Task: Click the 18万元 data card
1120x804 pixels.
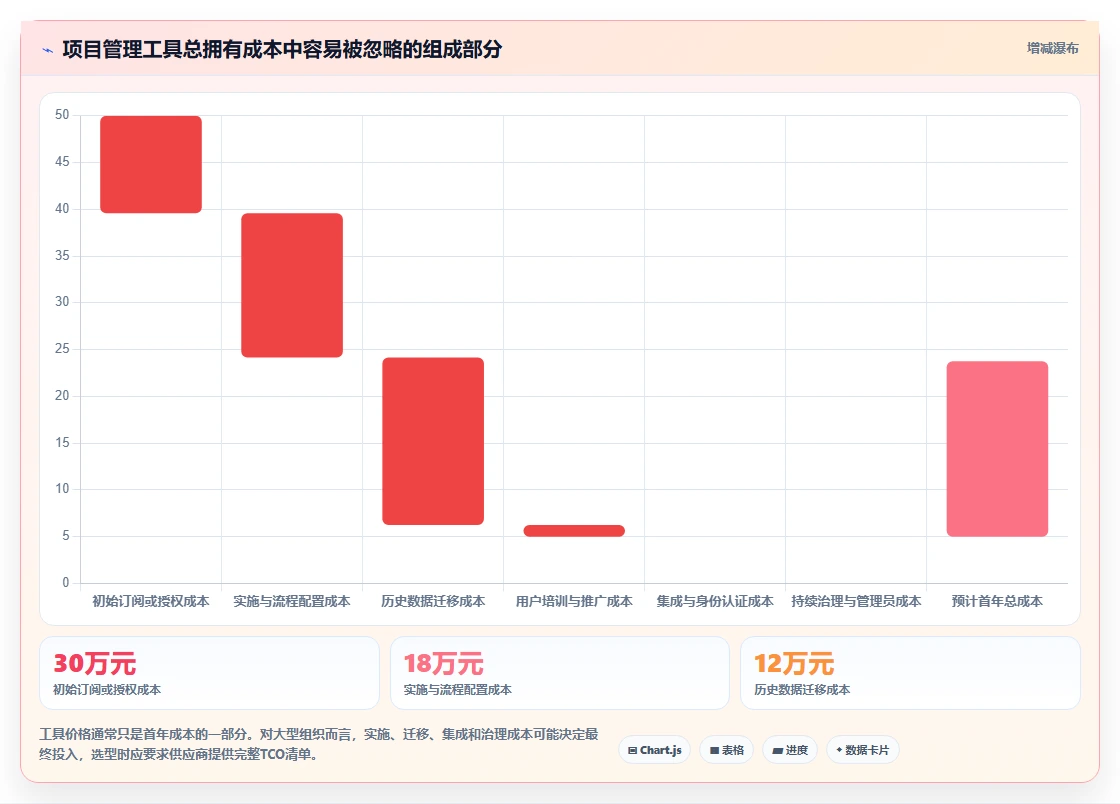Action: (560, 673)
